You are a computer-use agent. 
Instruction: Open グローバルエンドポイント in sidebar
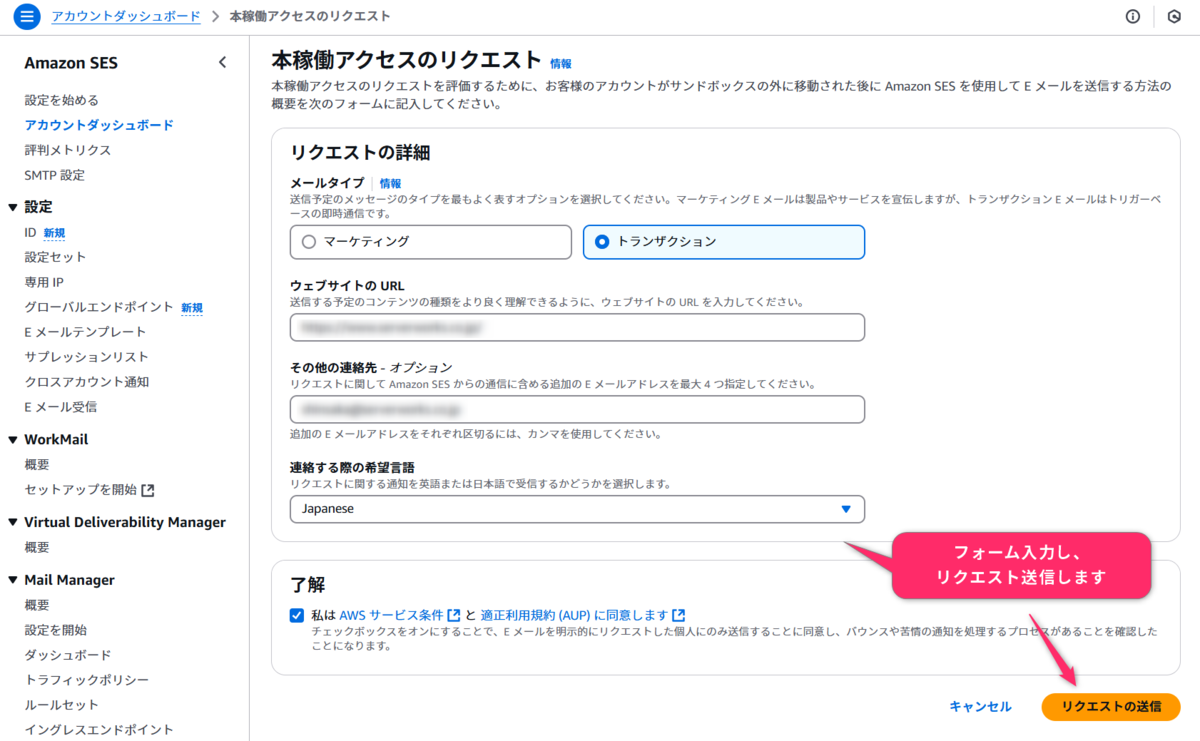coord(99,307)
